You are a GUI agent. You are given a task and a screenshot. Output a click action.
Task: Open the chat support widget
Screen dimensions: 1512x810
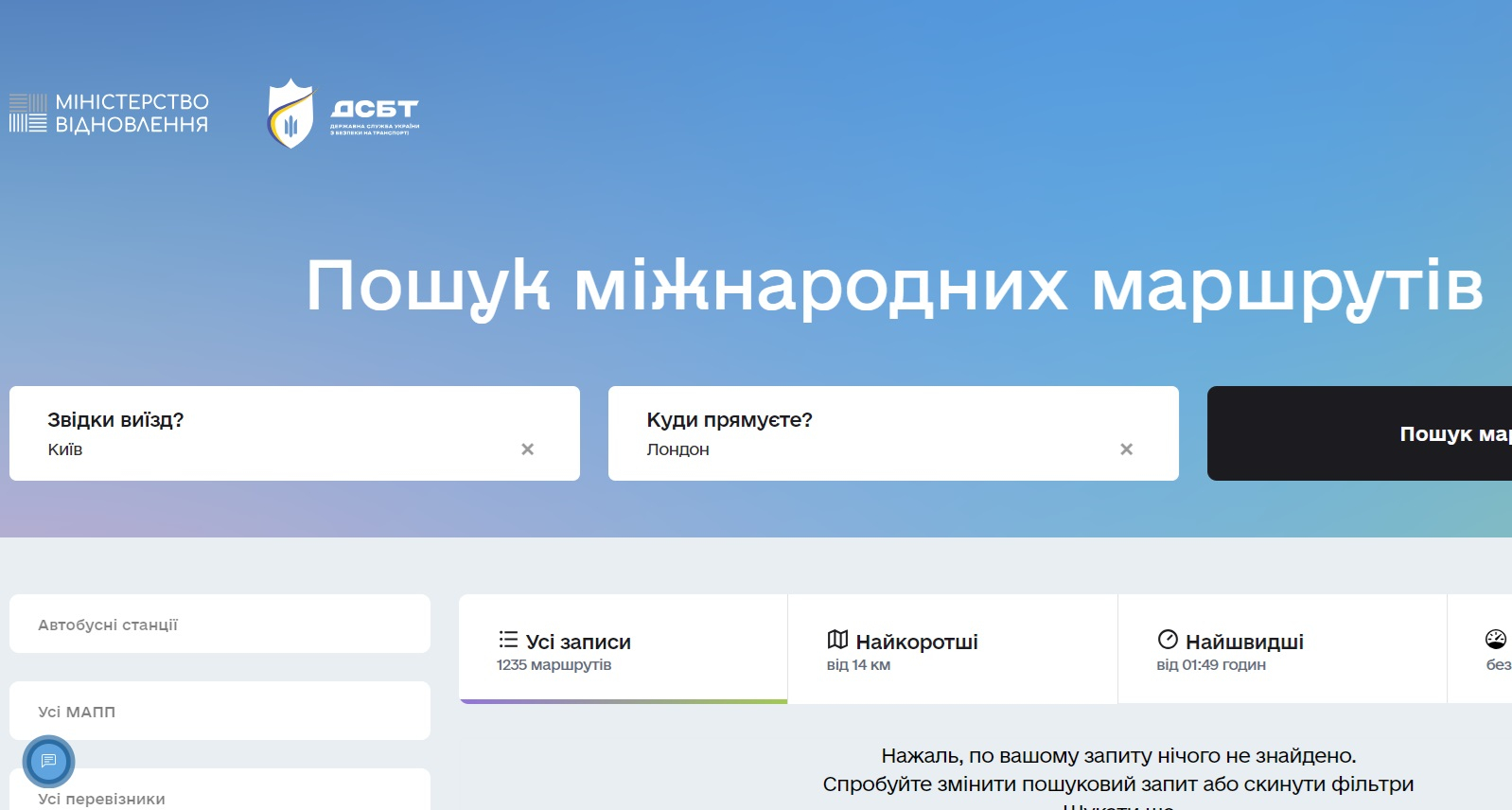pyautogui.click(x=48, y=761)
